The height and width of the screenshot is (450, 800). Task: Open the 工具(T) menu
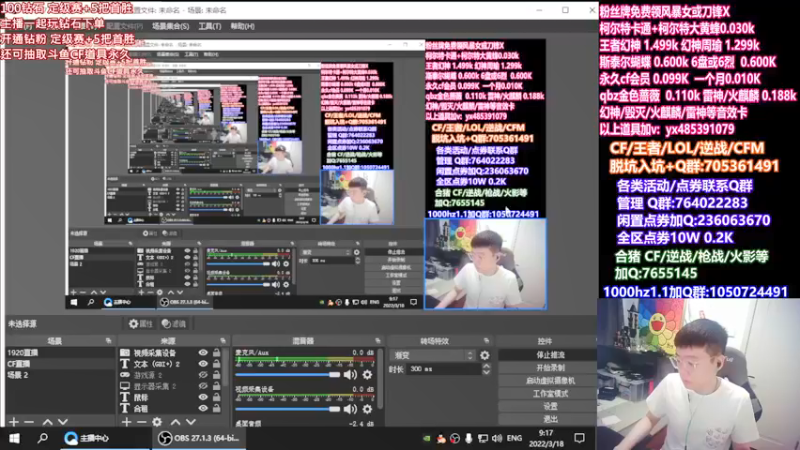click(210, 26)
